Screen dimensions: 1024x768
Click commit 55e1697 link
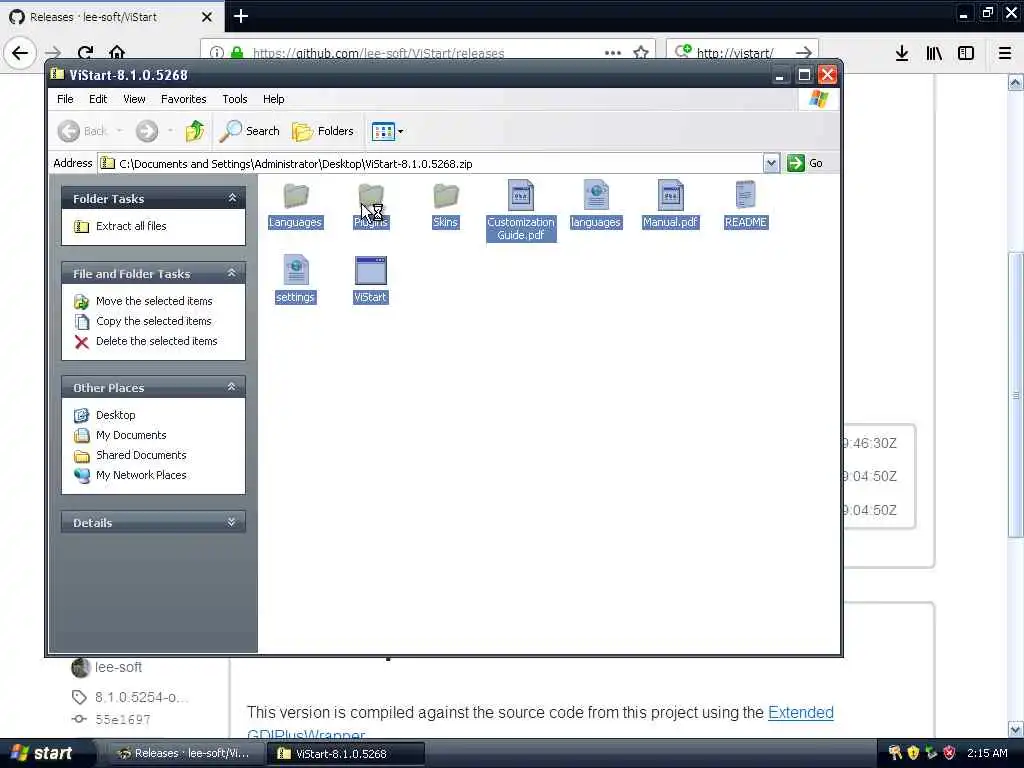[x=123, y=720]
